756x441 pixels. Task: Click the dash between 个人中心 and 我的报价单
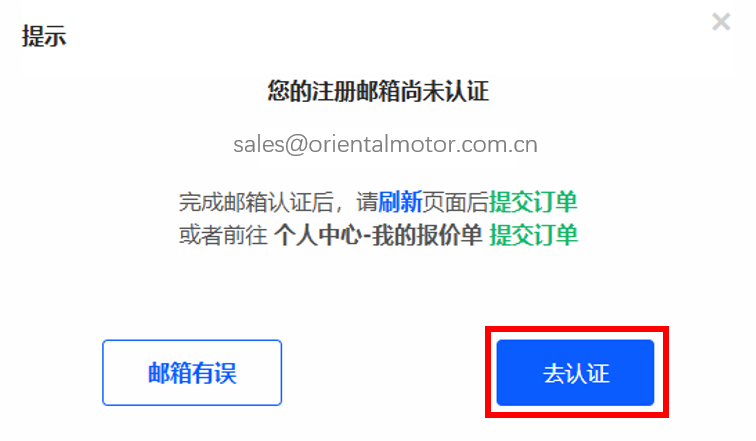pos(367,236)
